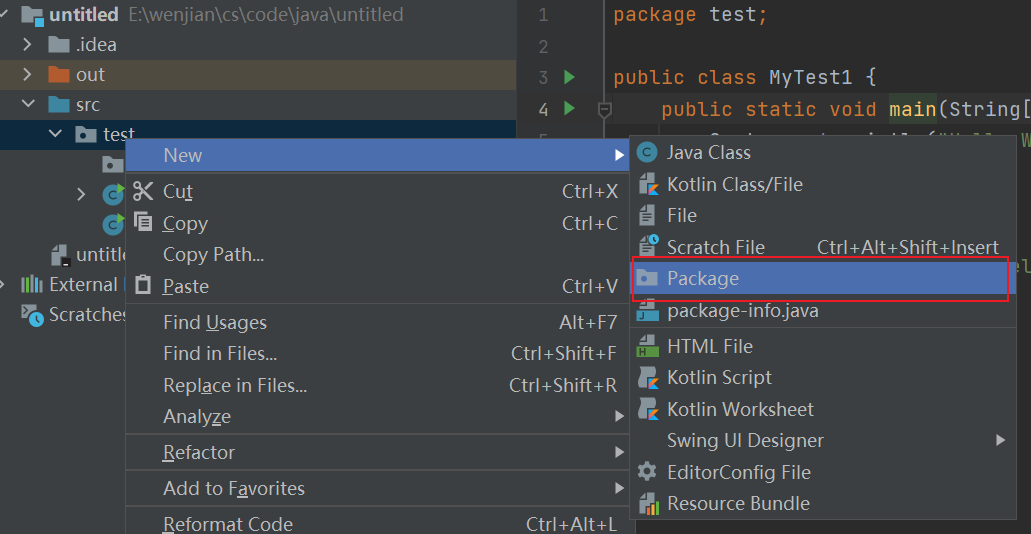Click the Resource Bundle chart icon
1031x534 pixels.
pyautogui.click(x=648, y=504)
